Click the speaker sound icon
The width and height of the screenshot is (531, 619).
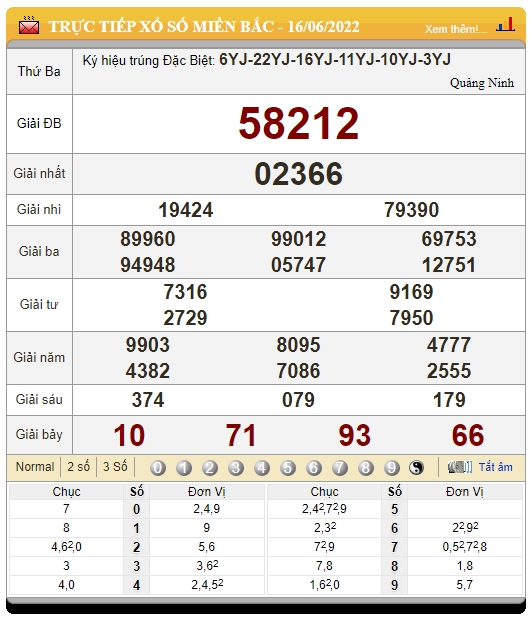460,467
